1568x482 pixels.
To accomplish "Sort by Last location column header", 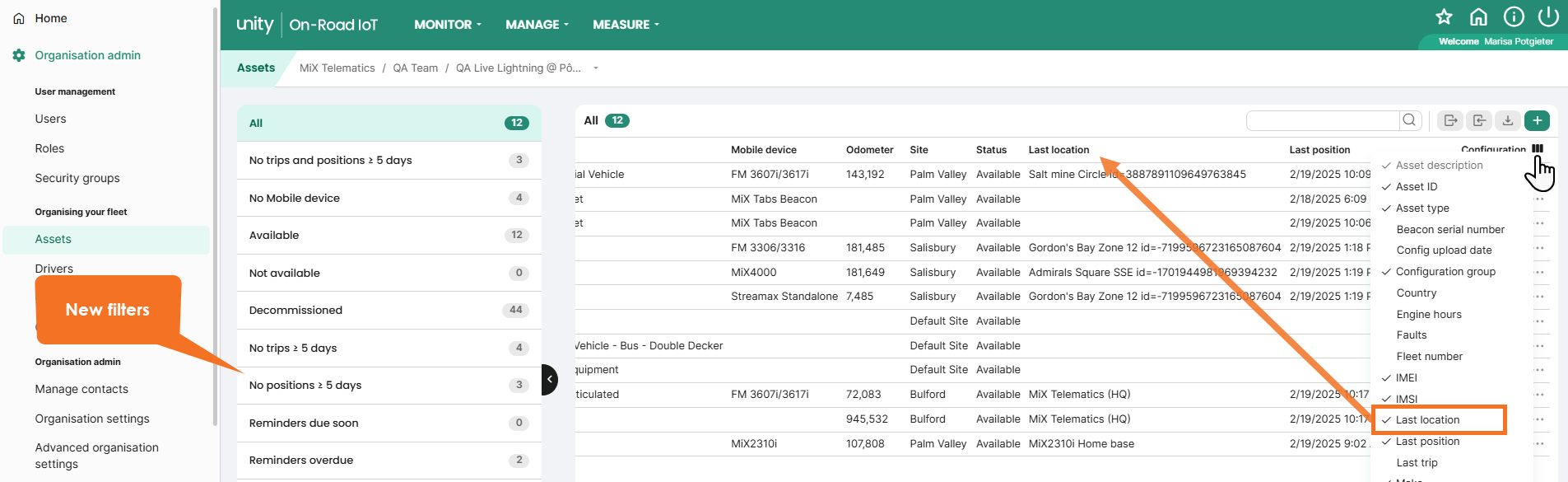I will (1059, 150).
